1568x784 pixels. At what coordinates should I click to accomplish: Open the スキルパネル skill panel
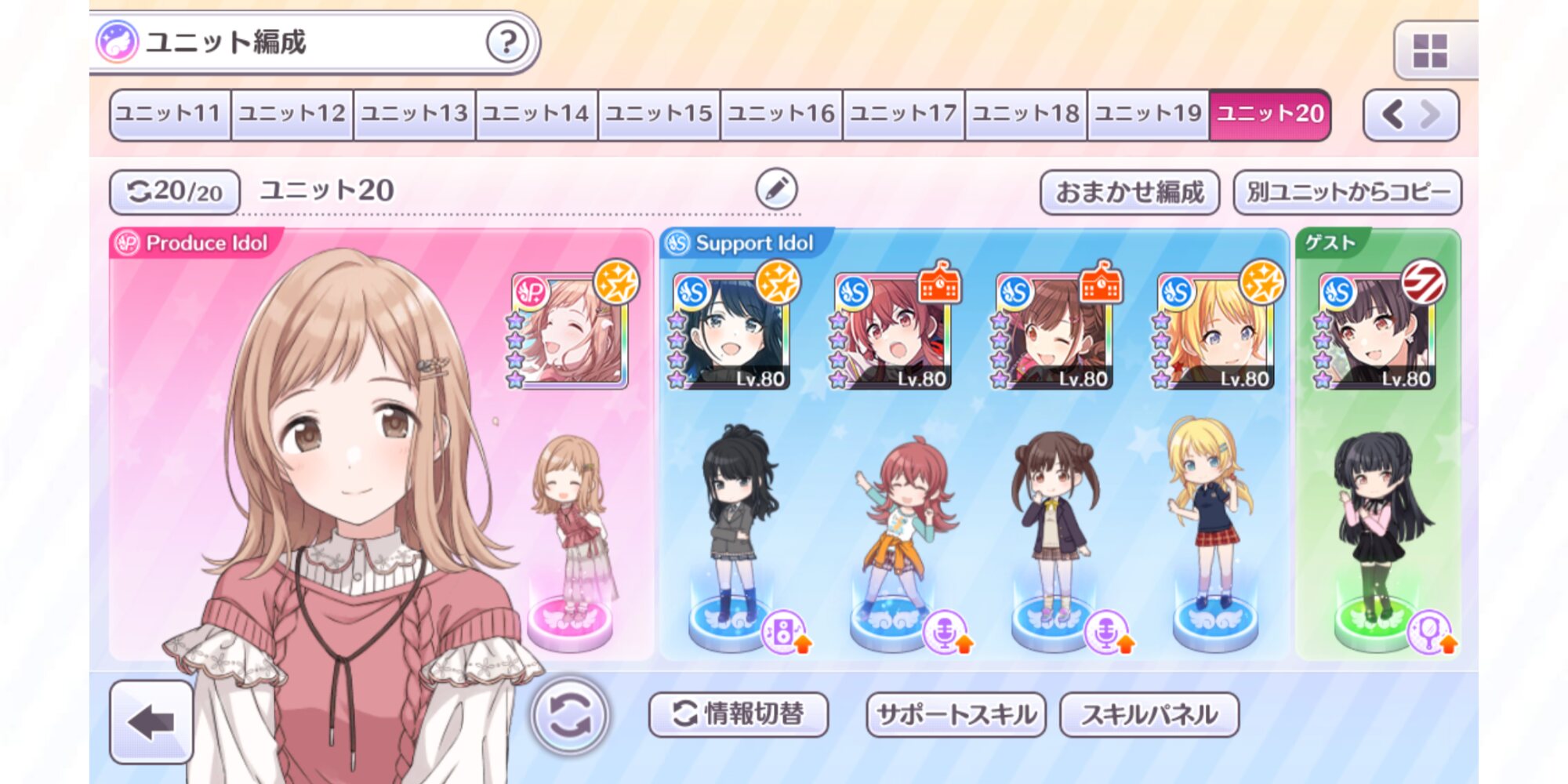[1149, 714]
